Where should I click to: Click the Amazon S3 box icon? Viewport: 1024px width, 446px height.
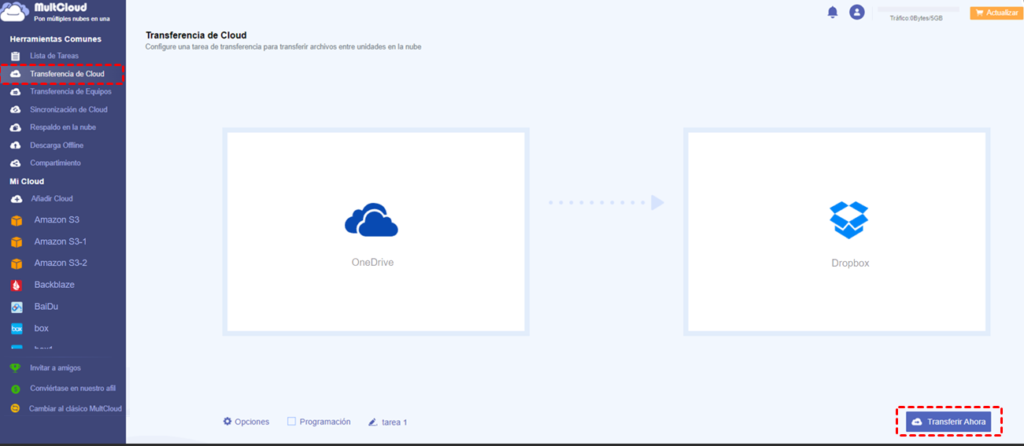(x=16, y=221)
